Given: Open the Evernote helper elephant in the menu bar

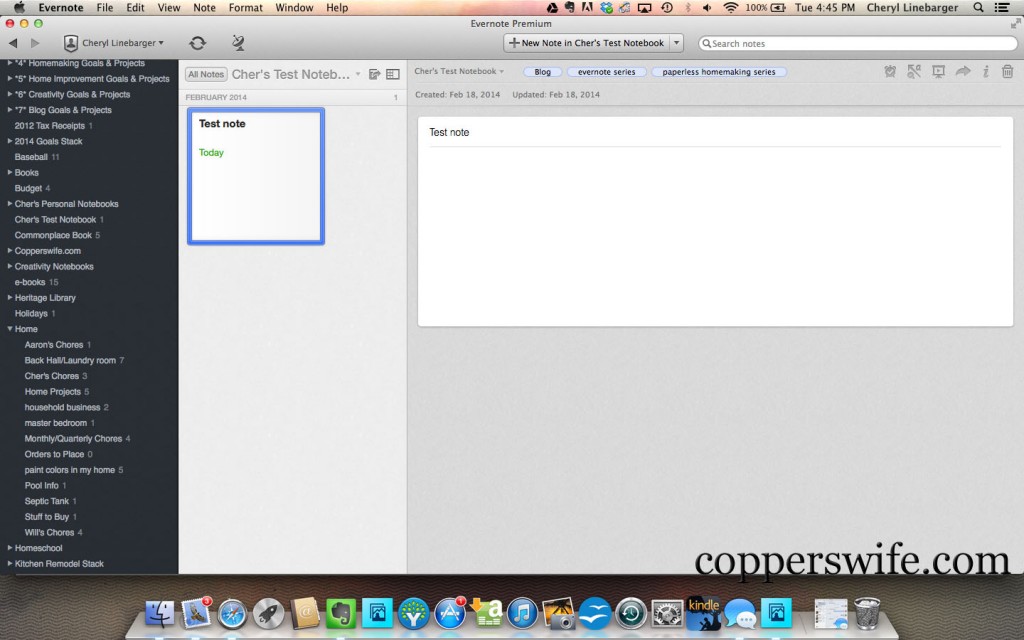Looking at the screenshot, I should pos(569,8).
